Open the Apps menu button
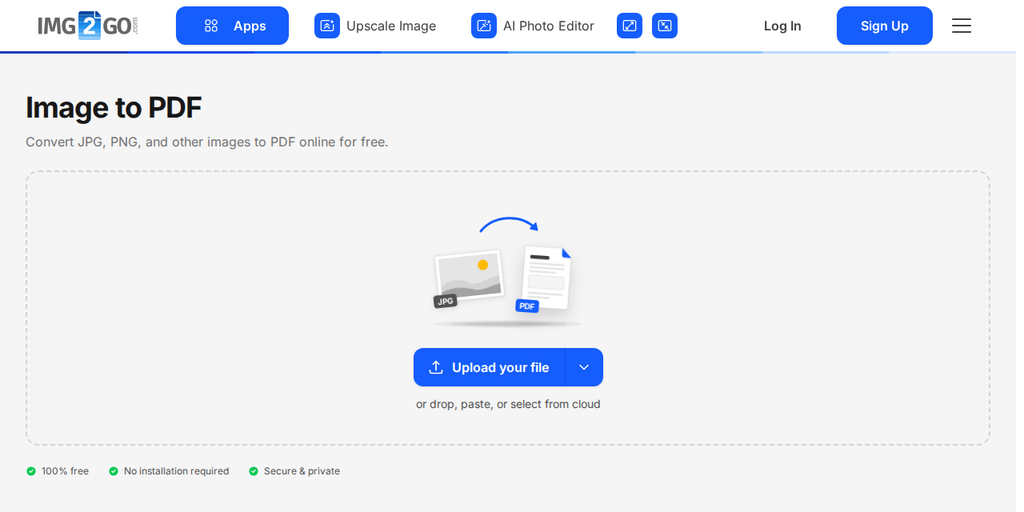This screenshot has width=1024, height=512. point(234,26)
